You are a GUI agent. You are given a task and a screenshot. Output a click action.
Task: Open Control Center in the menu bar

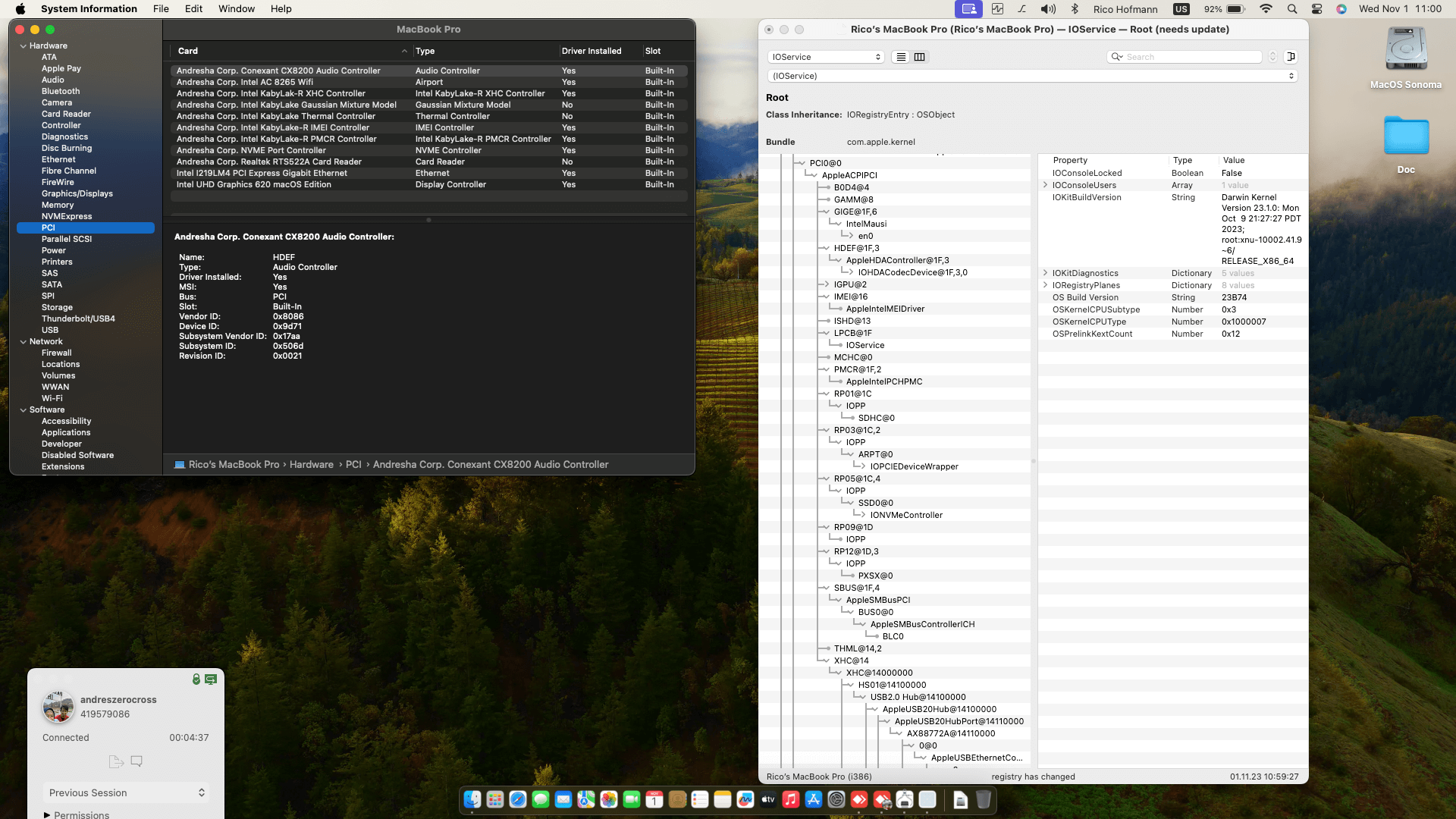pyautogui.click(x=1316, y=9)
